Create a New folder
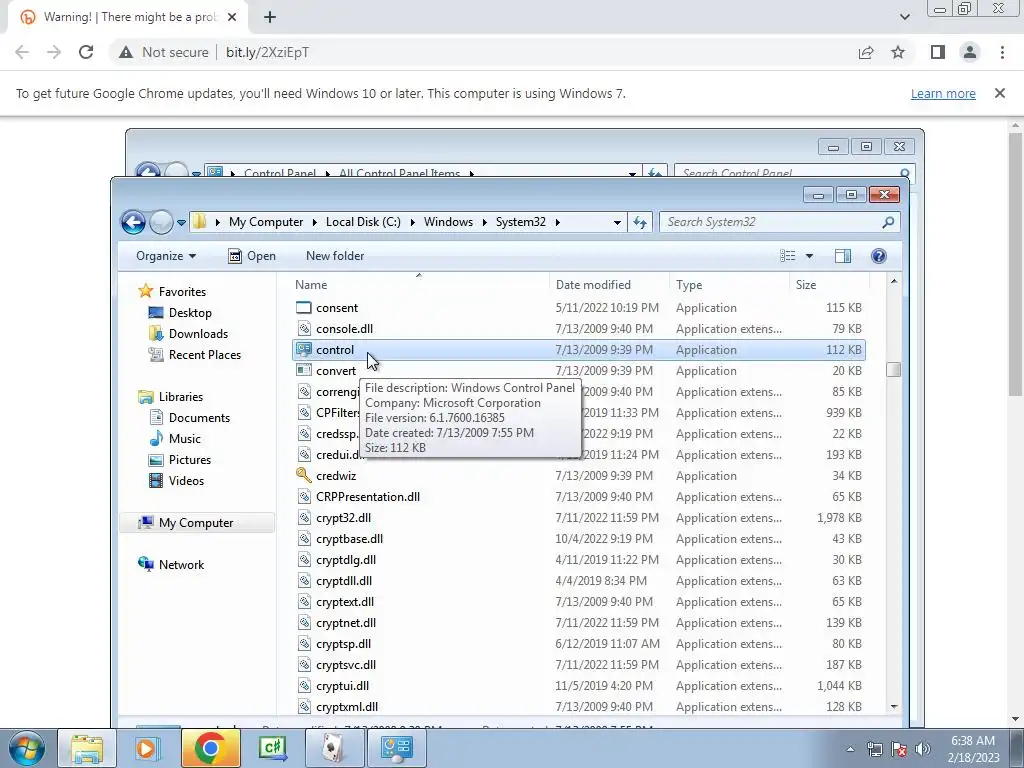The height and width of the screenshot is (768, 1024). coord(335,256)
